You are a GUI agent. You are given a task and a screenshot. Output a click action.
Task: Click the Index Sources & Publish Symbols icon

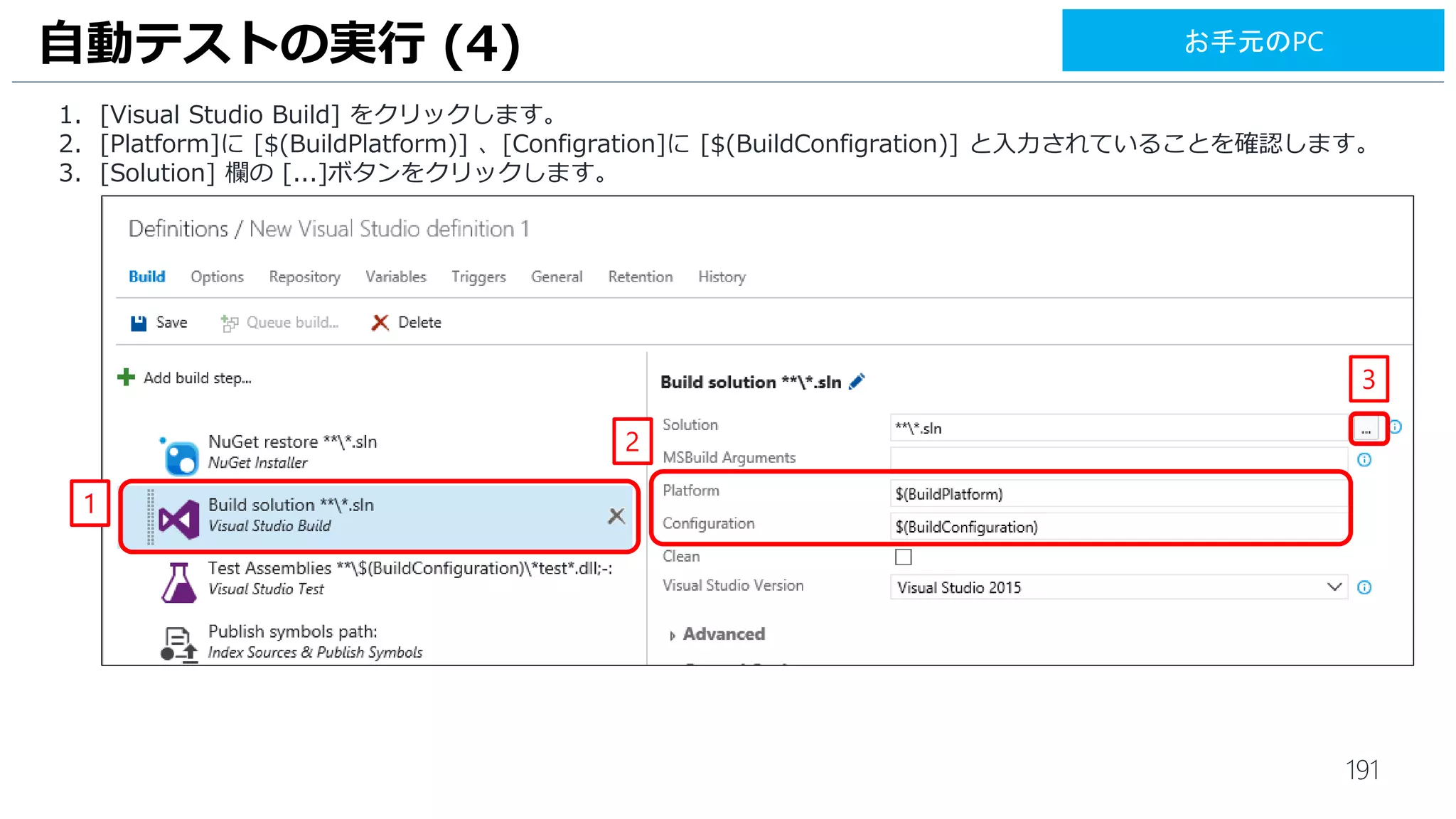[178, 644]
